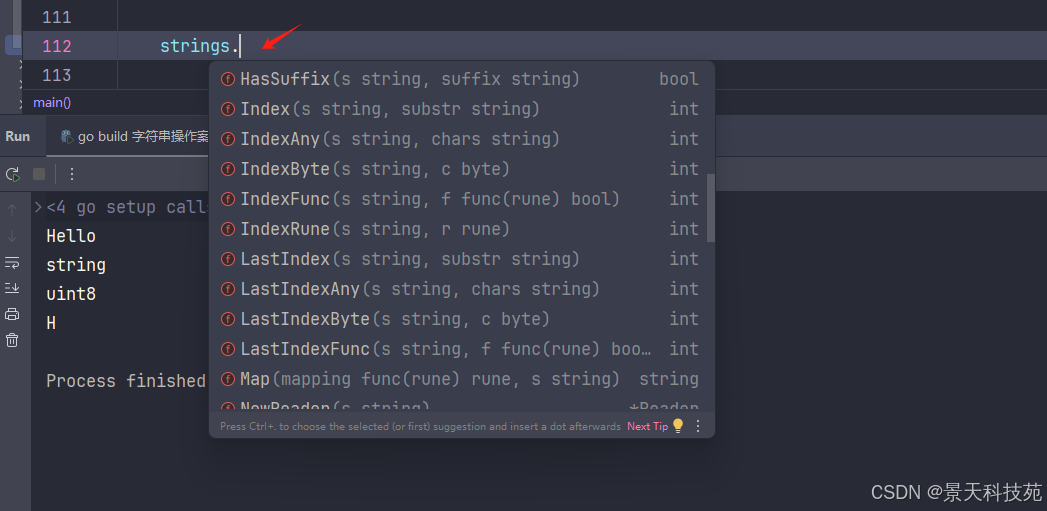Select the Map function suggestion
Screen dimensions: 1047x511
255,379
